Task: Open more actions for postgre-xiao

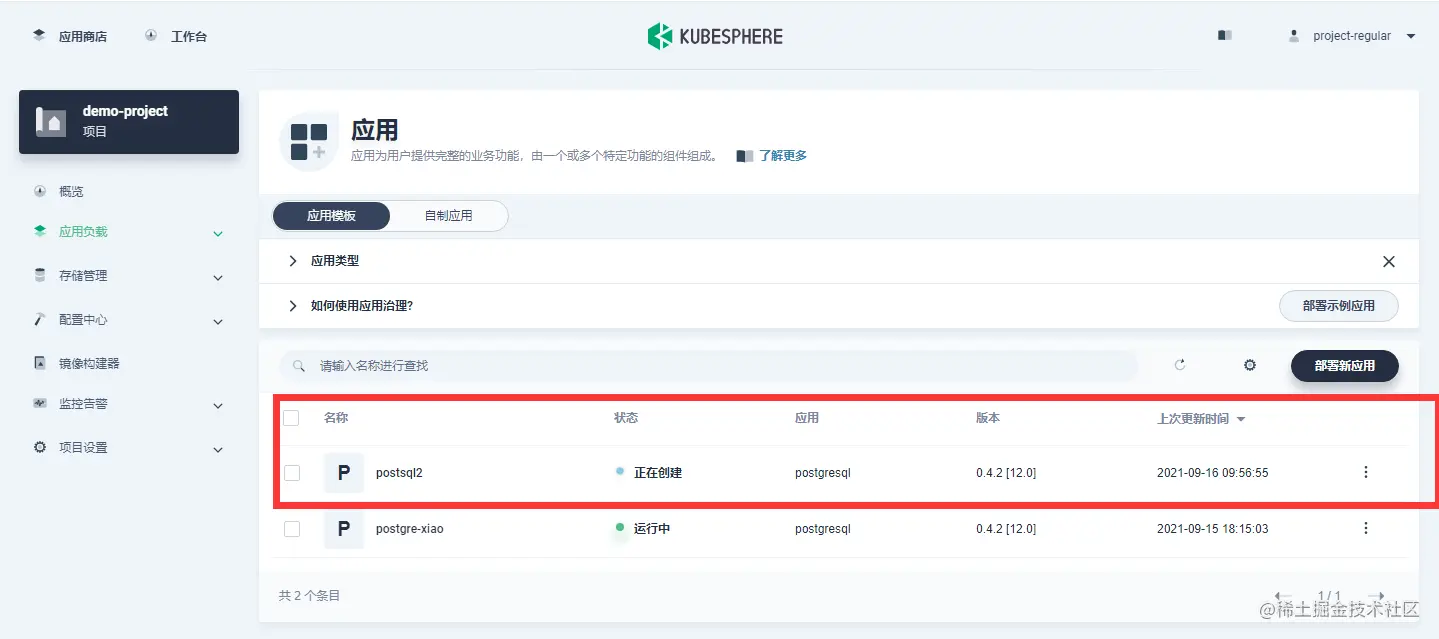Action: pos(1366,528)
